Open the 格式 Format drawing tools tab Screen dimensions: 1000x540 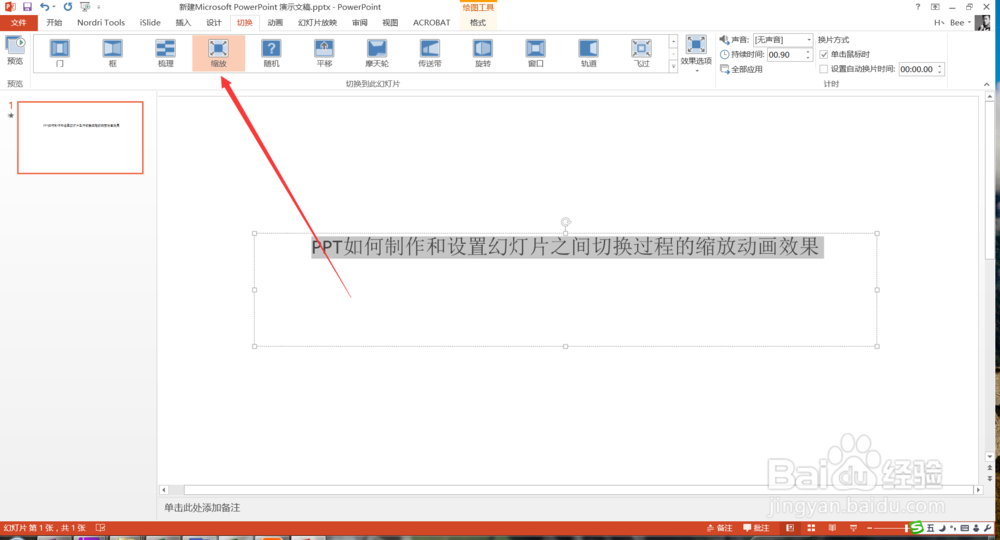tap(478, 22)
